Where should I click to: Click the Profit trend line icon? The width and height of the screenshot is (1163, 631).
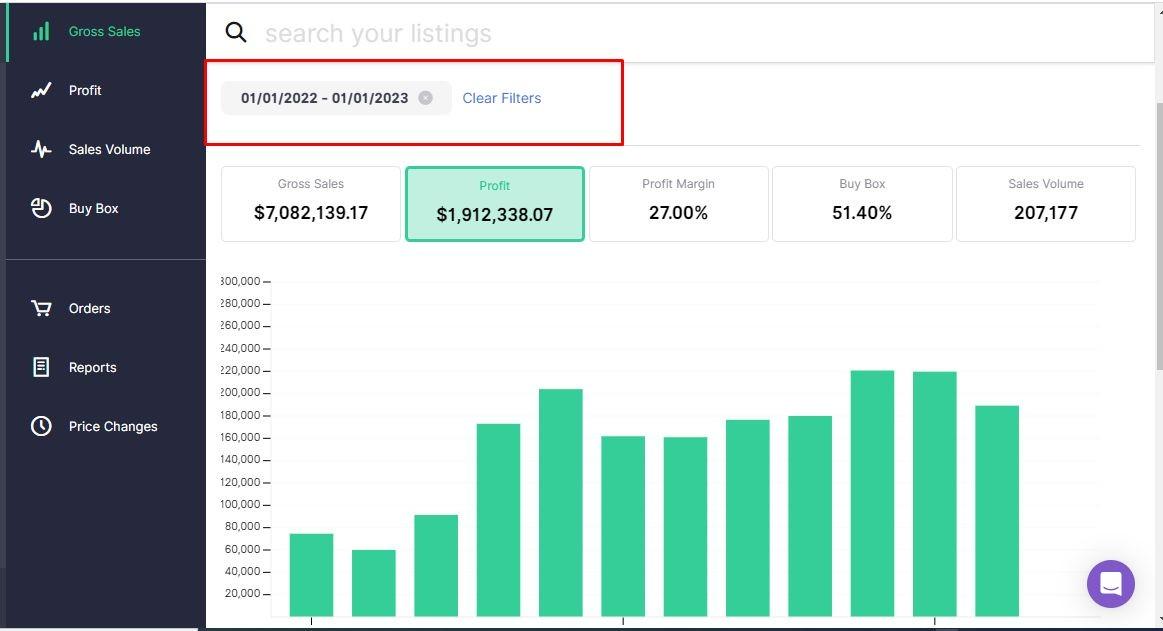pyautogui.click(x=41, y=91)
